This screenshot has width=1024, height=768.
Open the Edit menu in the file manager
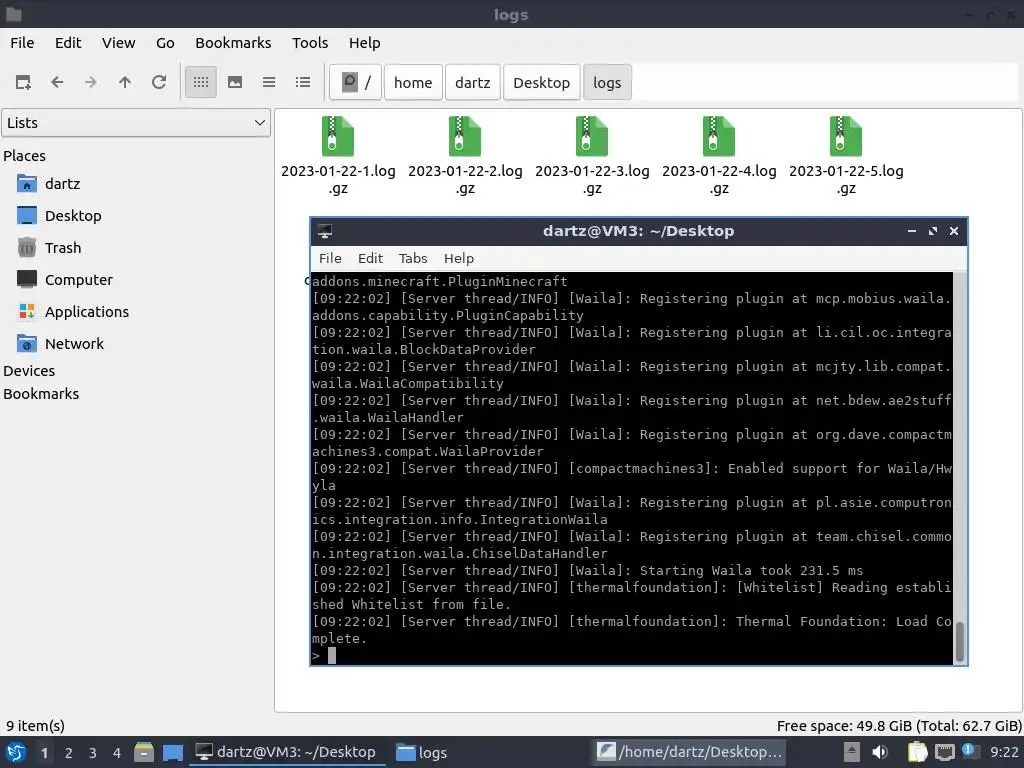(x=68, y=43)
